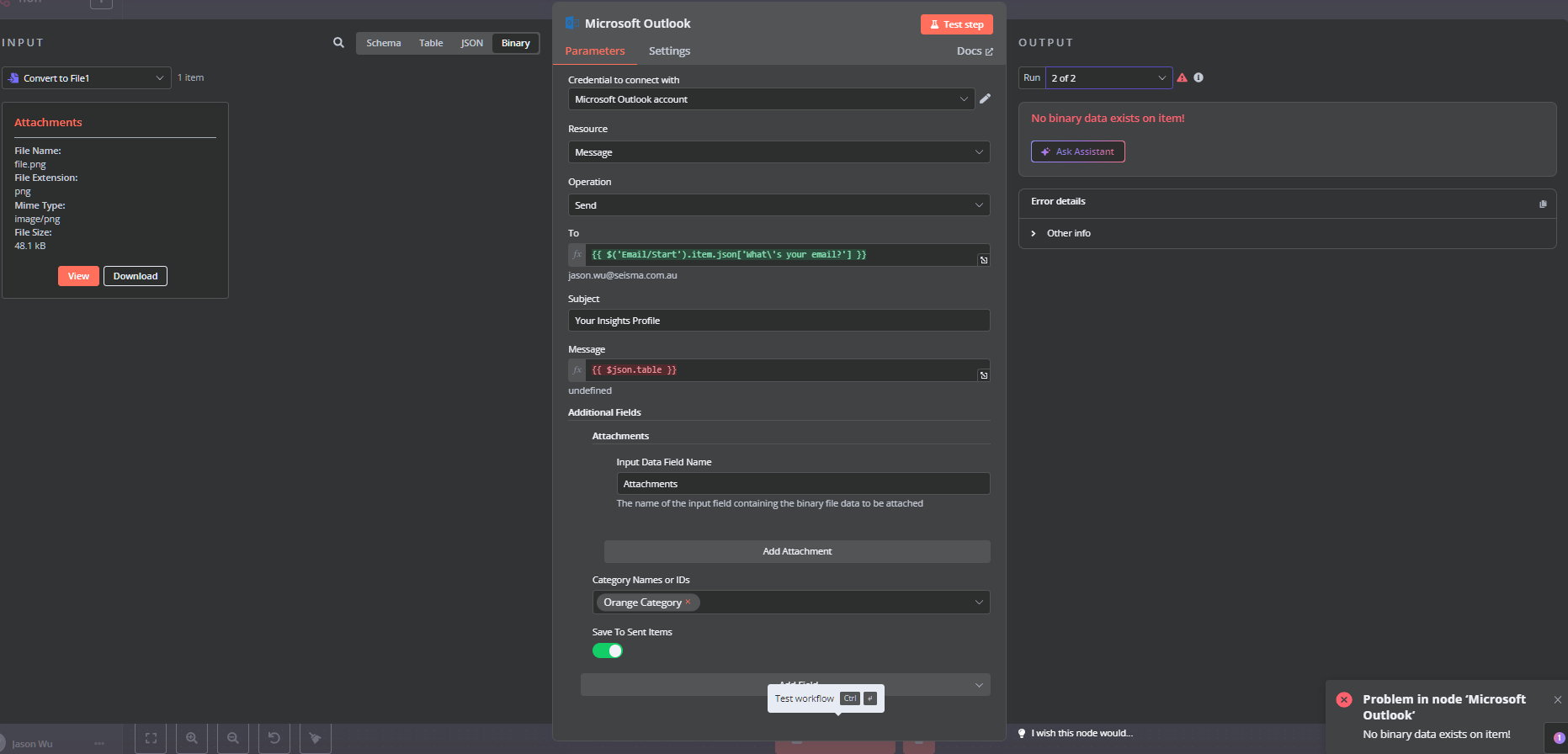Viewport: 1568px width, 754px height.
Task: Click the Subject input field
Action: click(x=779, y=321)
